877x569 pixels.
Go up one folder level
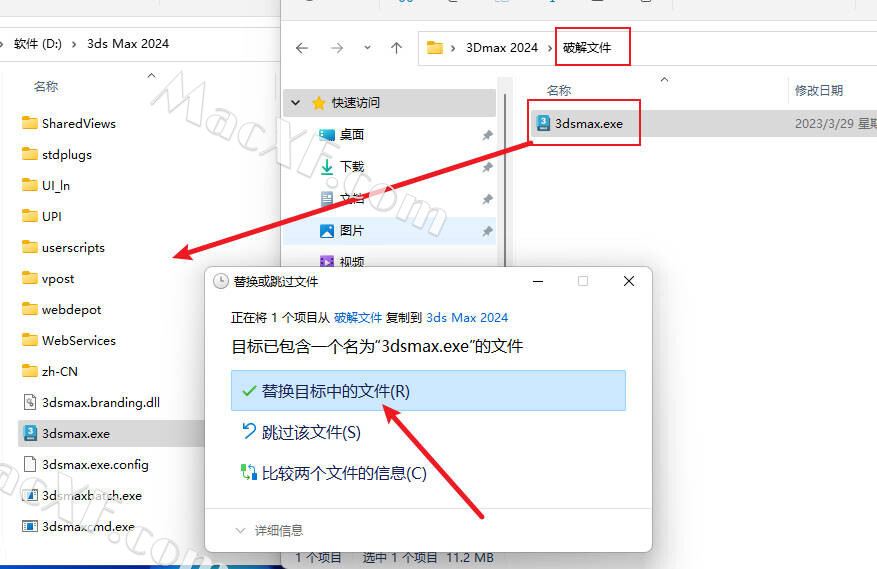tap(397, 48)
